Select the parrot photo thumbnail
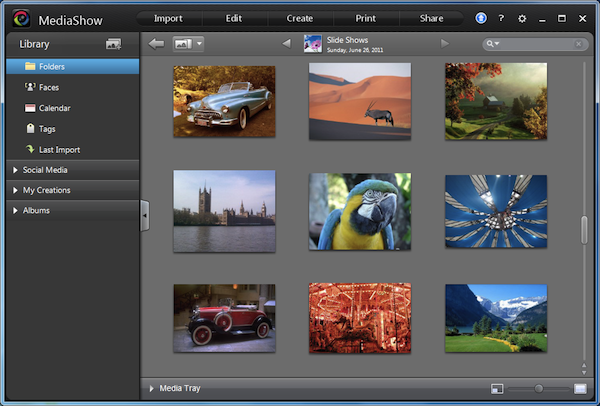This screenshot has height=406, width=600. pyautogui.click(x=359, y=211)
